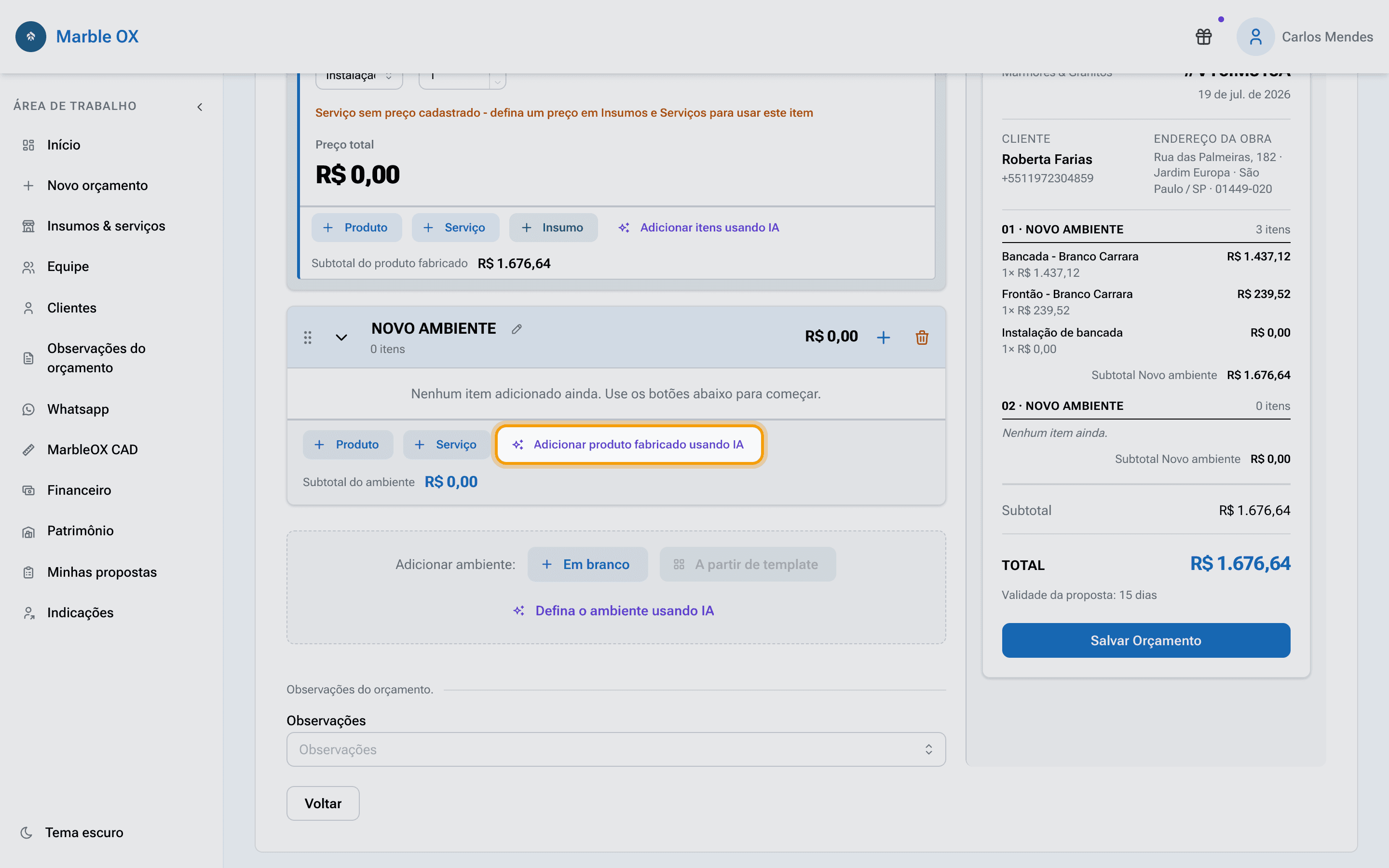The width and height of the screenshot is (1389, 868).
Task: Click the Clientes person icon
Action: click(28, 308)
